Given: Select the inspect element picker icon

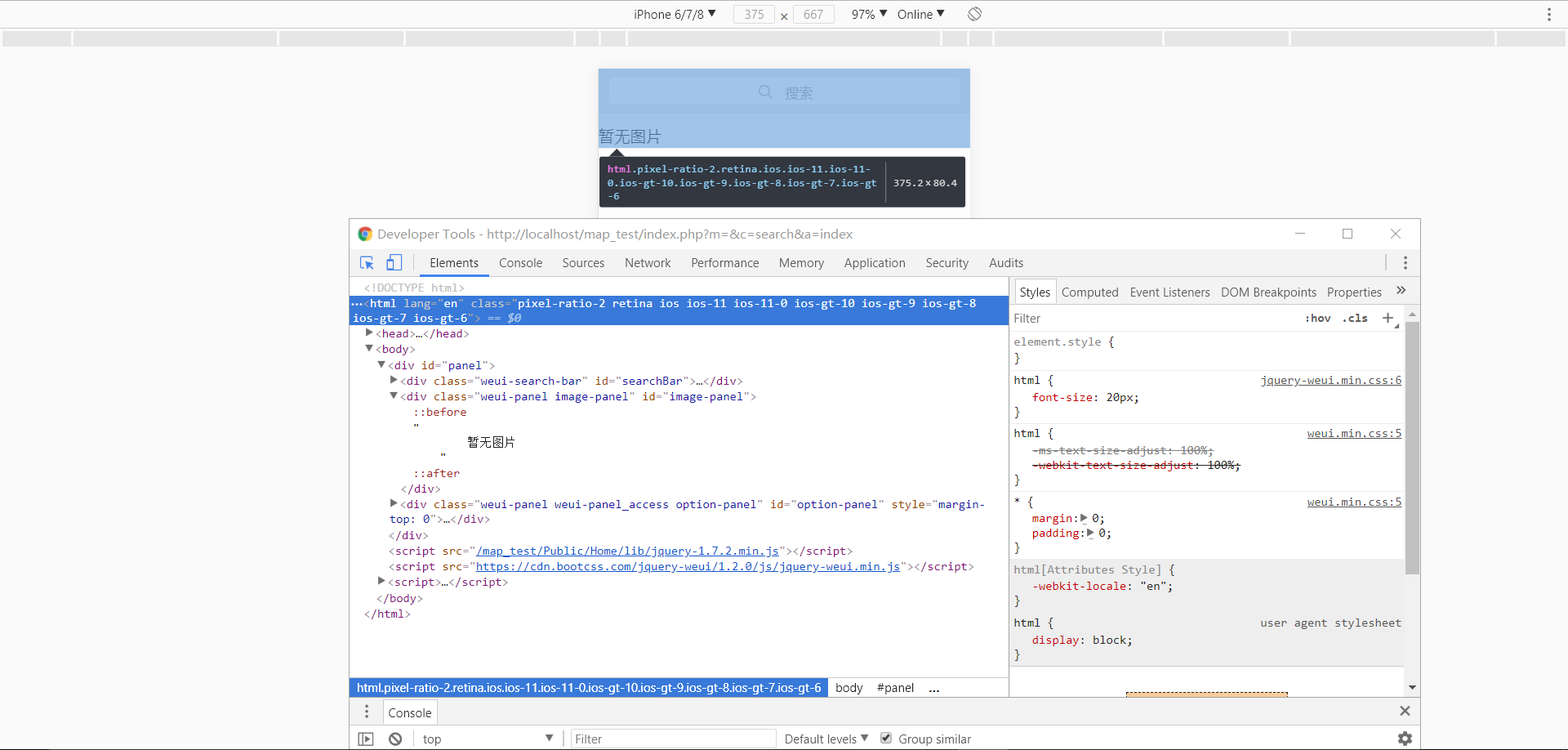Looking at the screenshot, I should pos(367,263).
